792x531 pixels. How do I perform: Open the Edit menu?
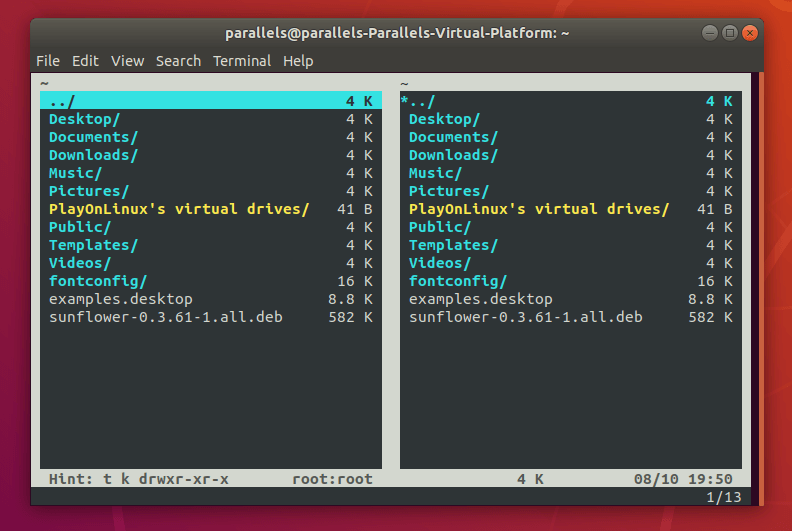85,61
